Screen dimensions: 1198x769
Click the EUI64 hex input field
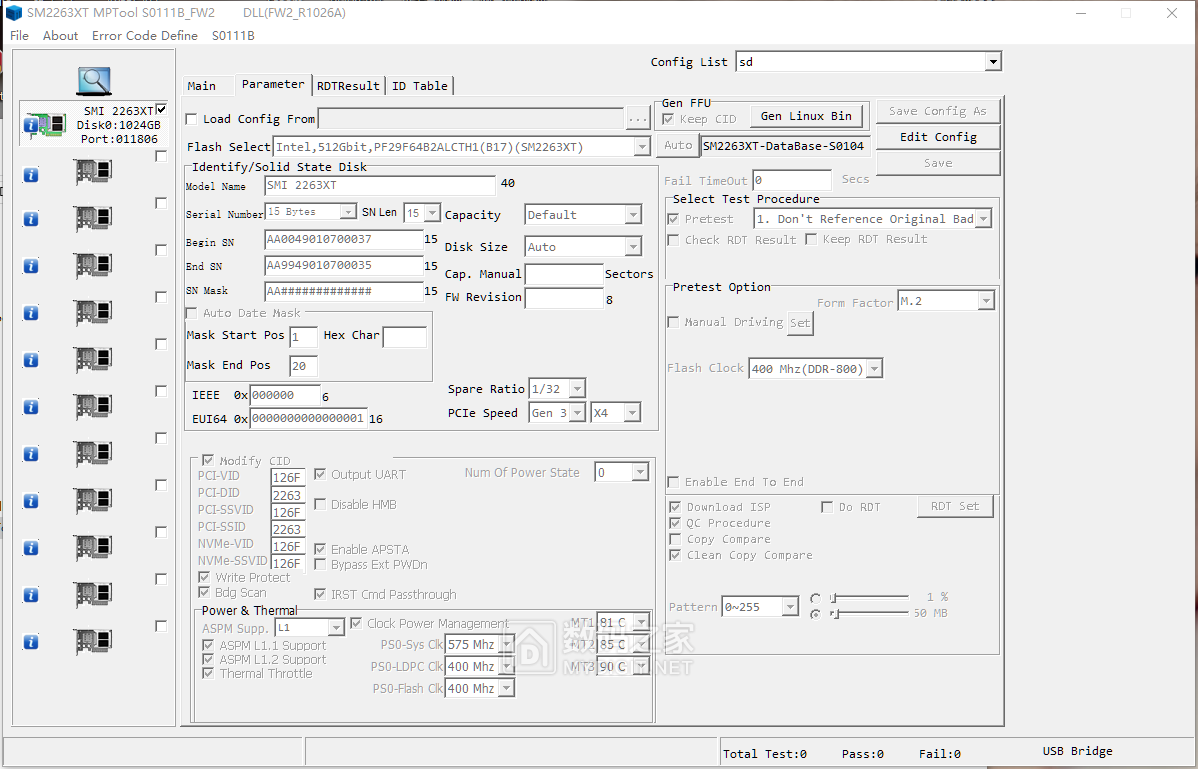(308, 418)
